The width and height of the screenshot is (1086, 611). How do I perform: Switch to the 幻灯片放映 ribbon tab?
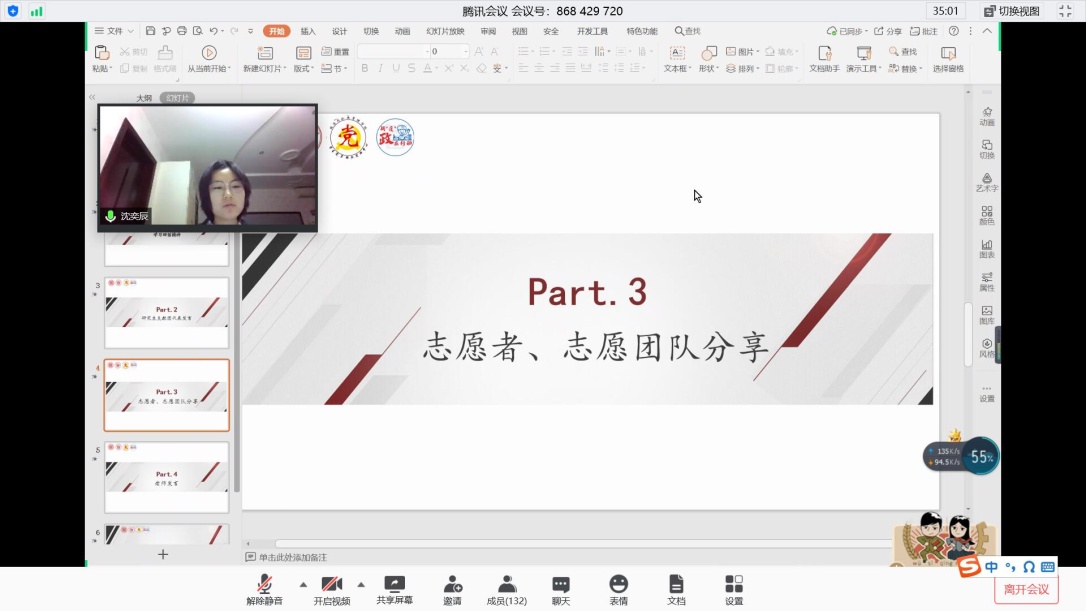(x=445, y=31)
